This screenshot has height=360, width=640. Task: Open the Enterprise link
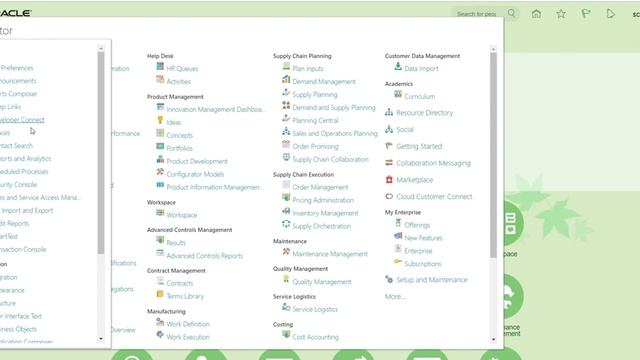point(418,251)
